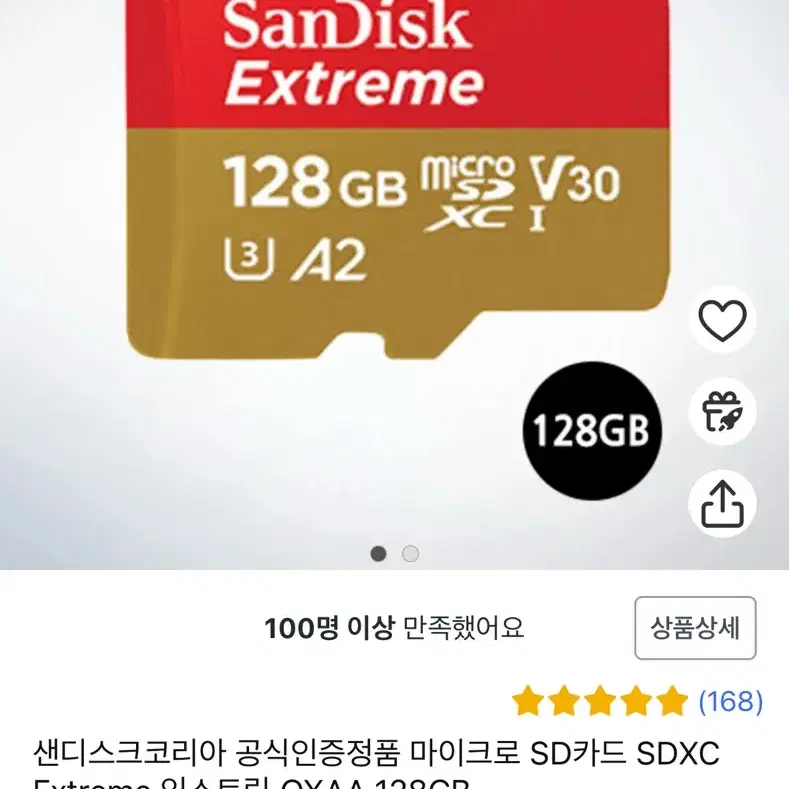Select the first image page dot
Viewport: 789px width, 789px height.
click(378, 554)
